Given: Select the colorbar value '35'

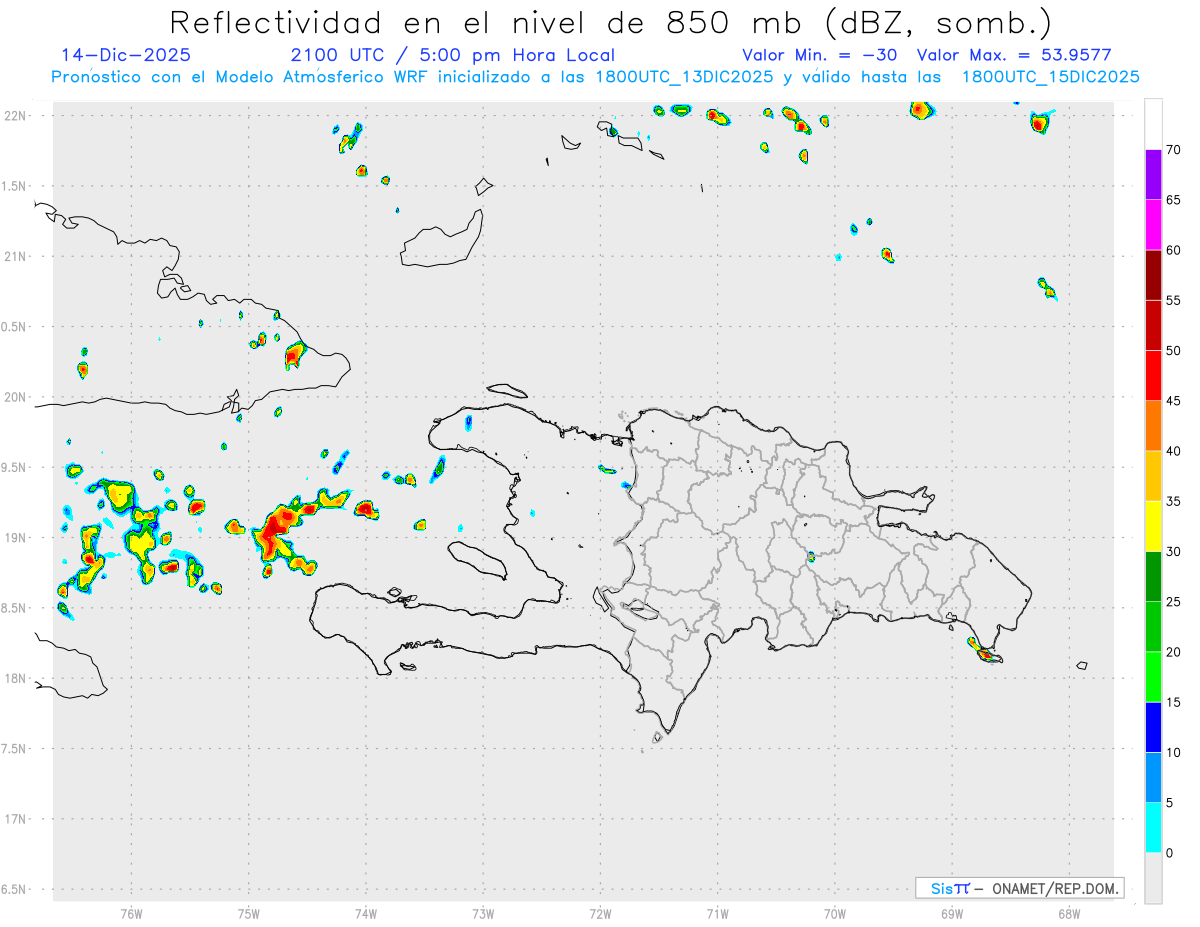Looking at the screenshot, I should [1175, 501].
